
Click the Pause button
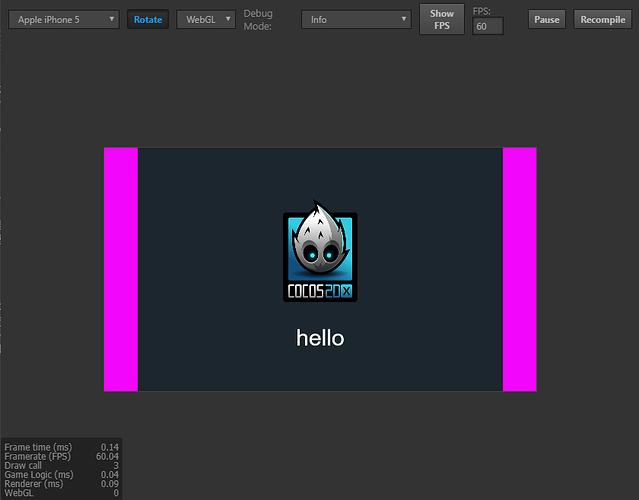tap(546, 20)
